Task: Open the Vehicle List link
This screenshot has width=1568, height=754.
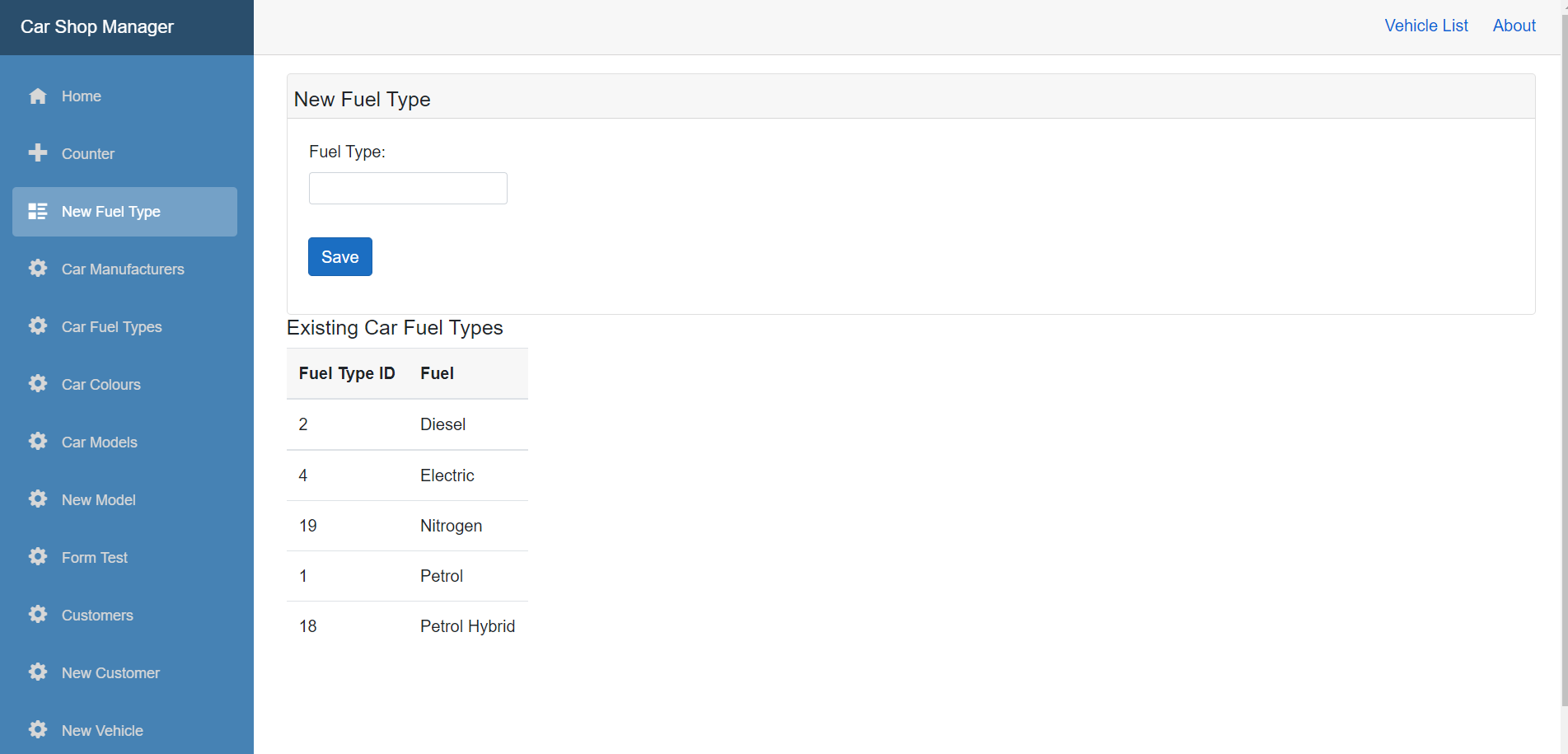Action: tap(1426, 26)
